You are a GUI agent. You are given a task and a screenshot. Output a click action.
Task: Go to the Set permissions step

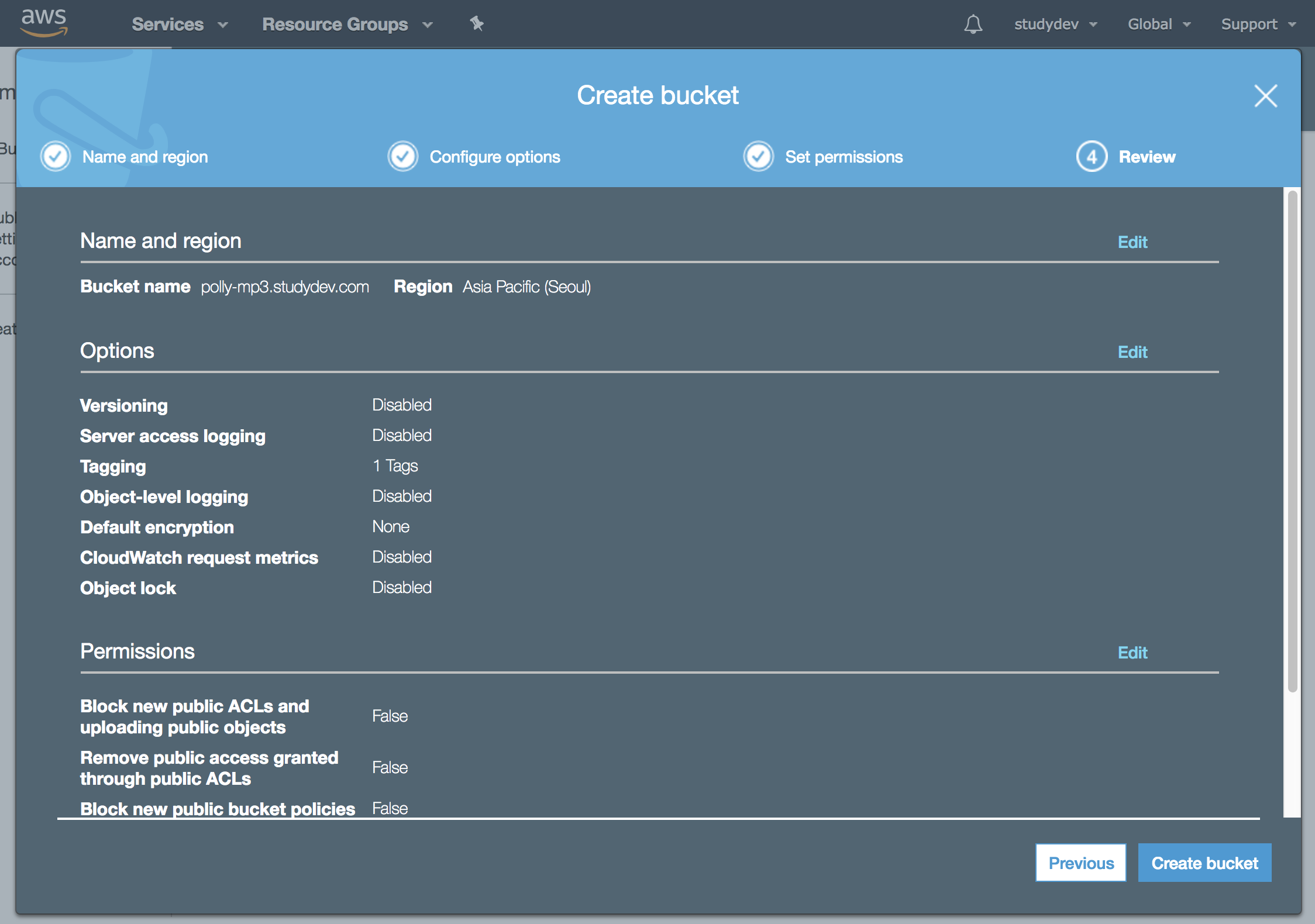tap(844, 157)
